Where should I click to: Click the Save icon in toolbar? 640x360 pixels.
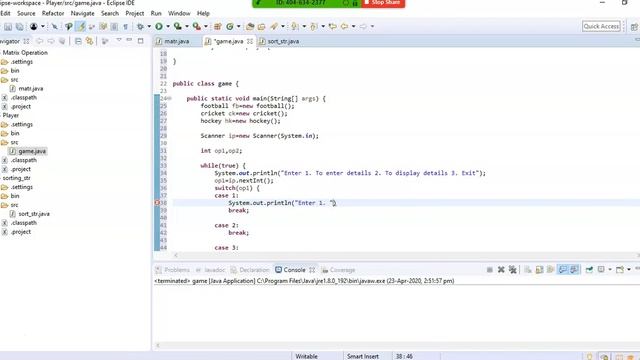click(8, 27)
